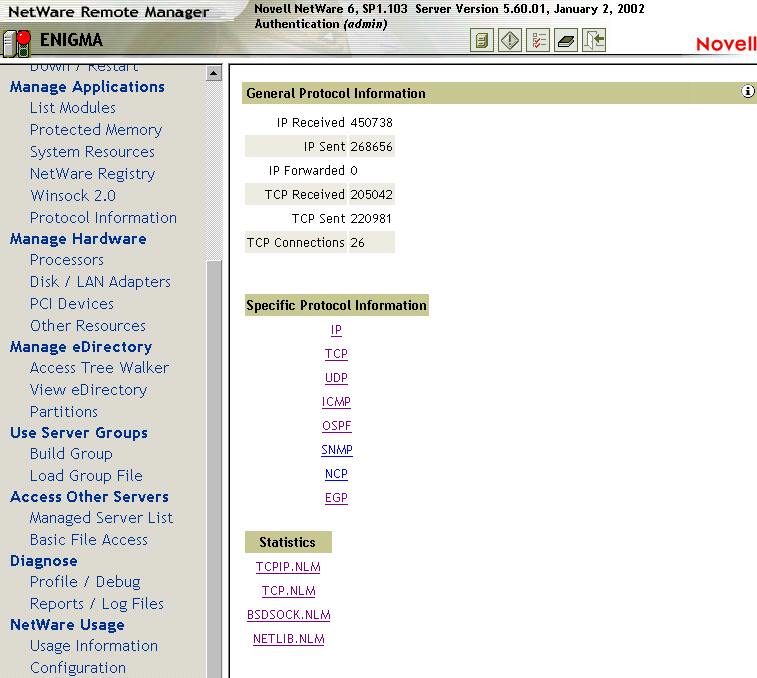Open the SNMP protocol link
This screenshot has height=678, width=757.
click(x=336, y=450)
